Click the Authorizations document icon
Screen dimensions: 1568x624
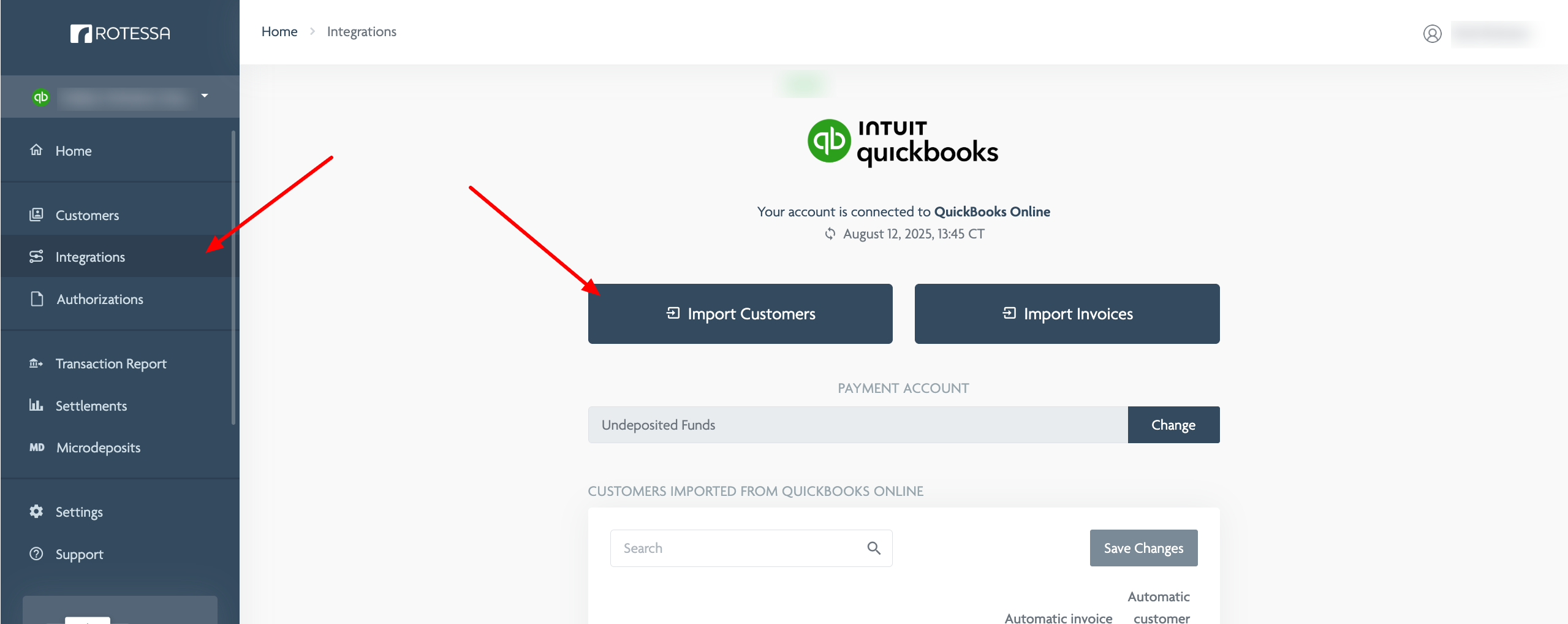click(x=37, y=299)
